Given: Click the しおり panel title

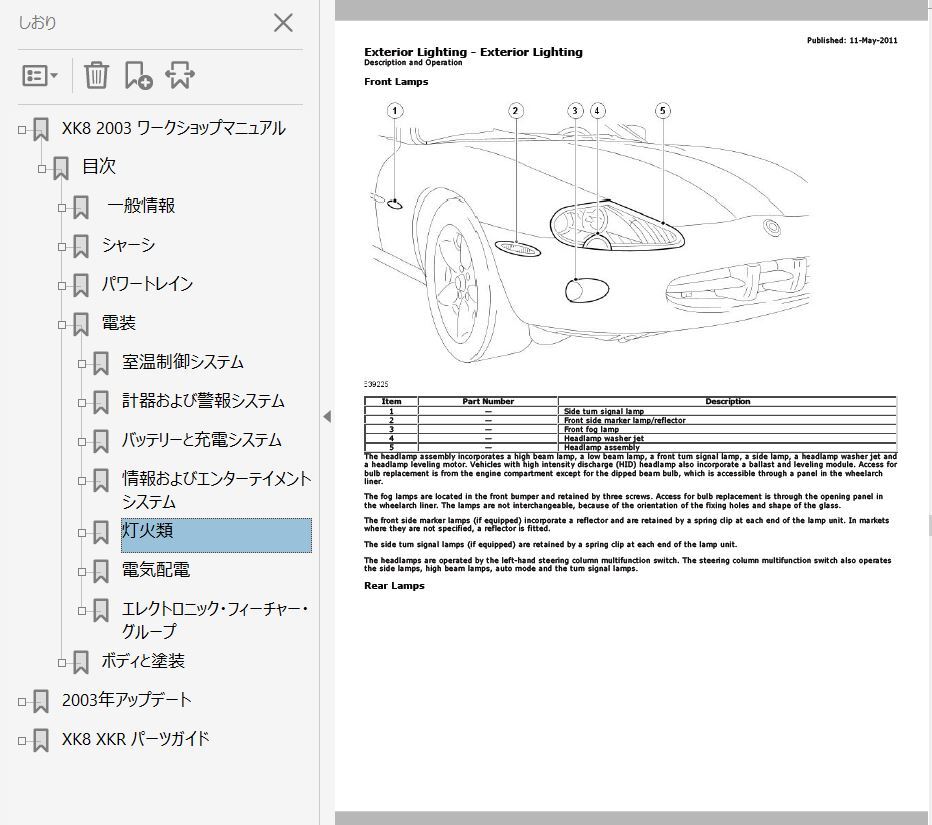Looking at the screenshot, I should [37, 23].
